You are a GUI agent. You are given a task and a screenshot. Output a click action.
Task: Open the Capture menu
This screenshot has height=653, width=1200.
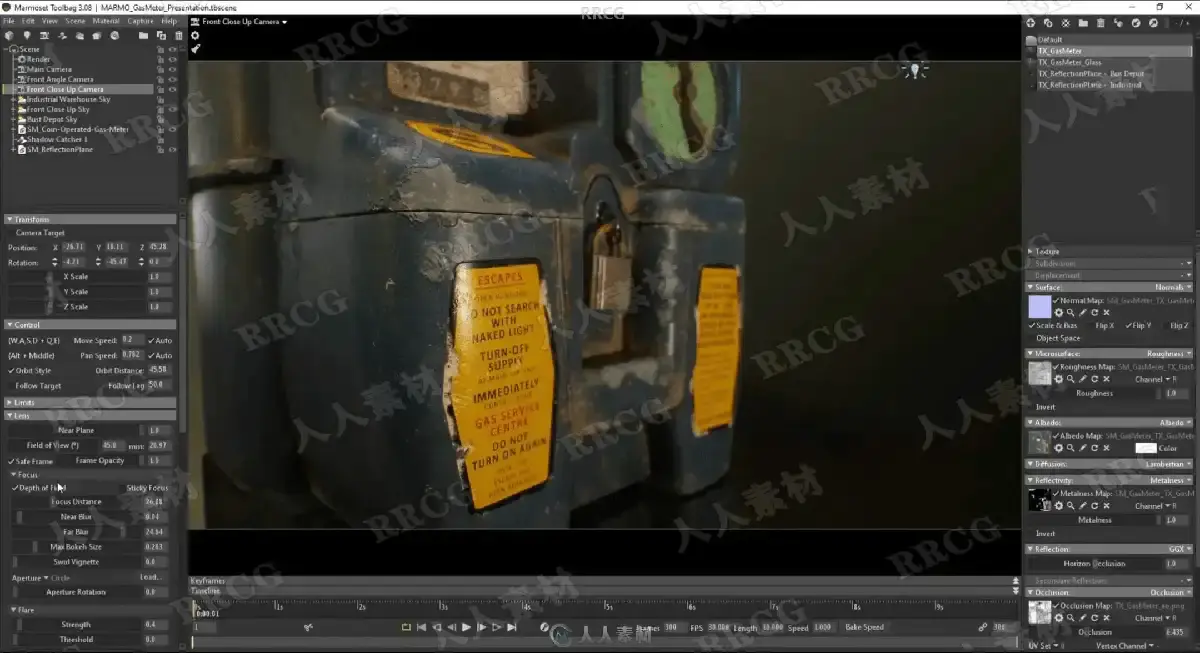tap(141, 21)
